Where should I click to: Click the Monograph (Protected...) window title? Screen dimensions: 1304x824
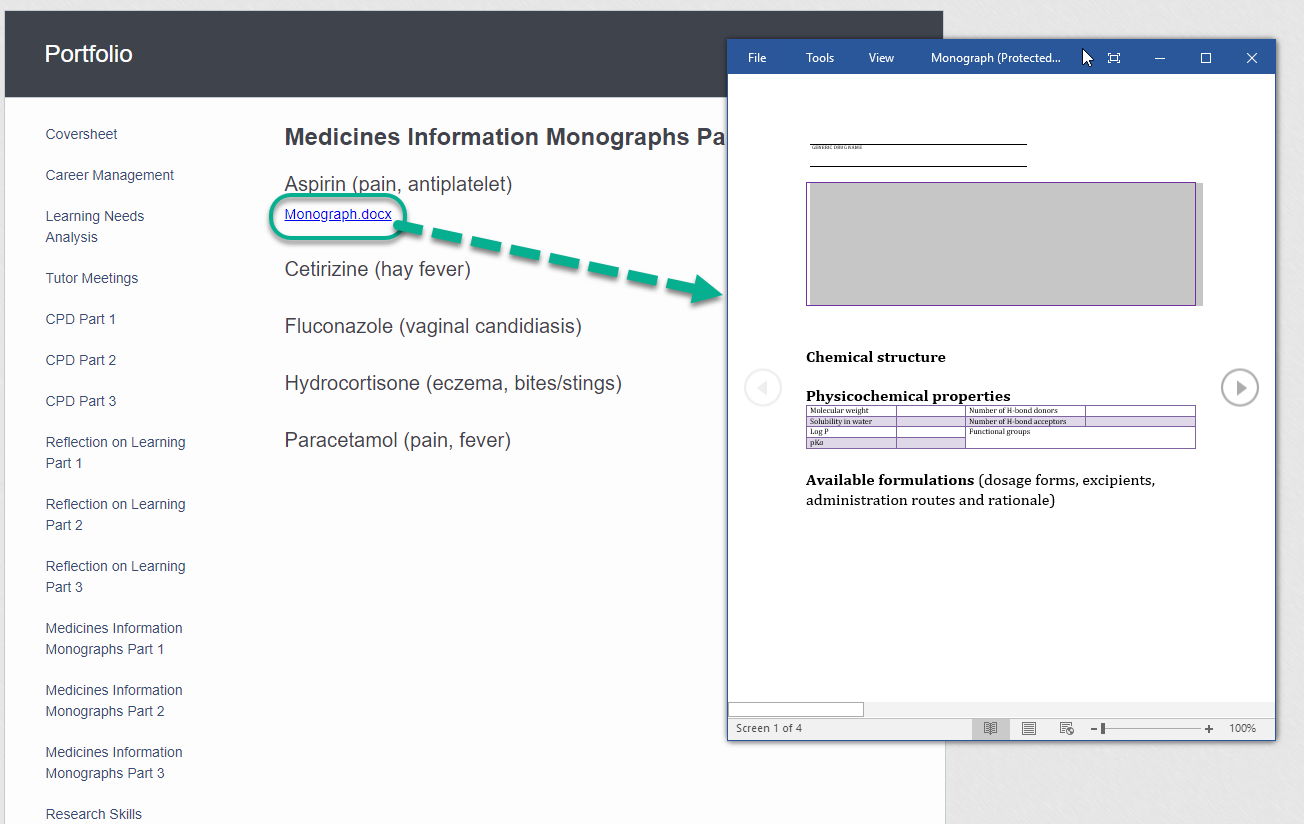coord(996,58)
